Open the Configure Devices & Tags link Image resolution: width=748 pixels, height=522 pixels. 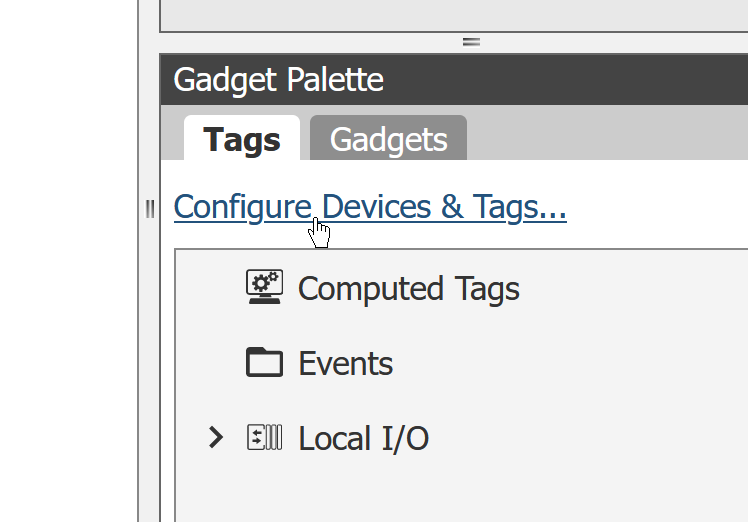click(x=370, y=207)
